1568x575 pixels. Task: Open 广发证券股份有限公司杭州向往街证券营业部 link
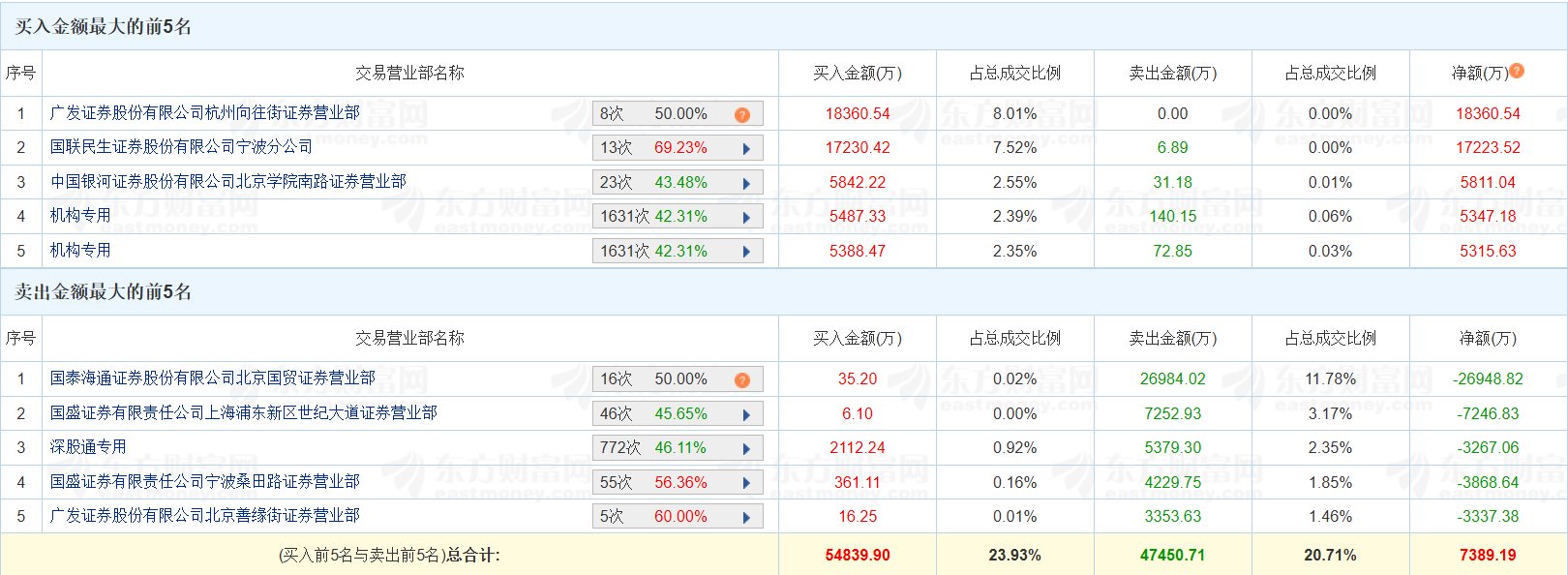coord(204,113)
